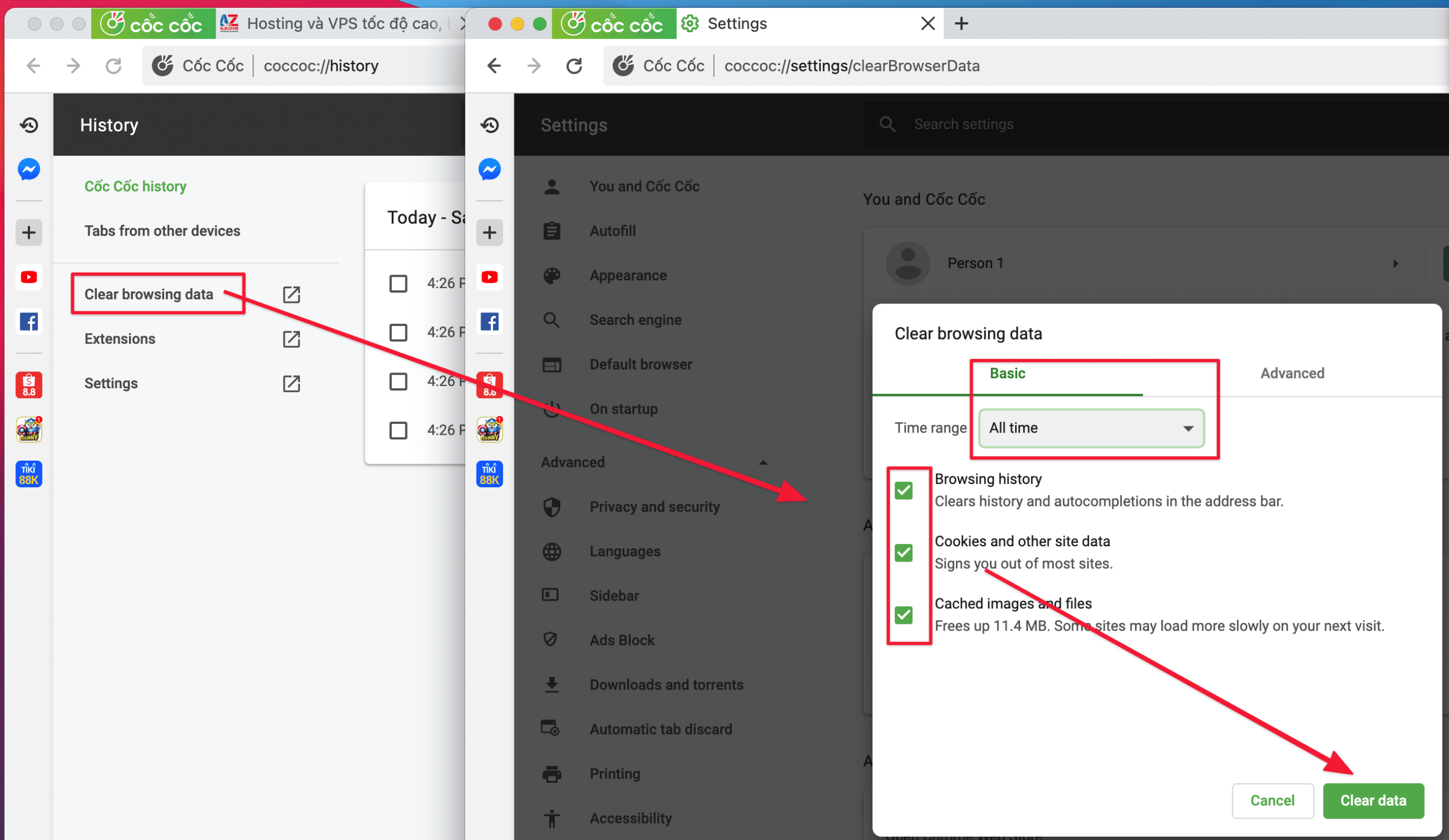Expand Person 1 profile row arrow
This screenshot has height=840, width=1449.
click(x=1395, y=263)
